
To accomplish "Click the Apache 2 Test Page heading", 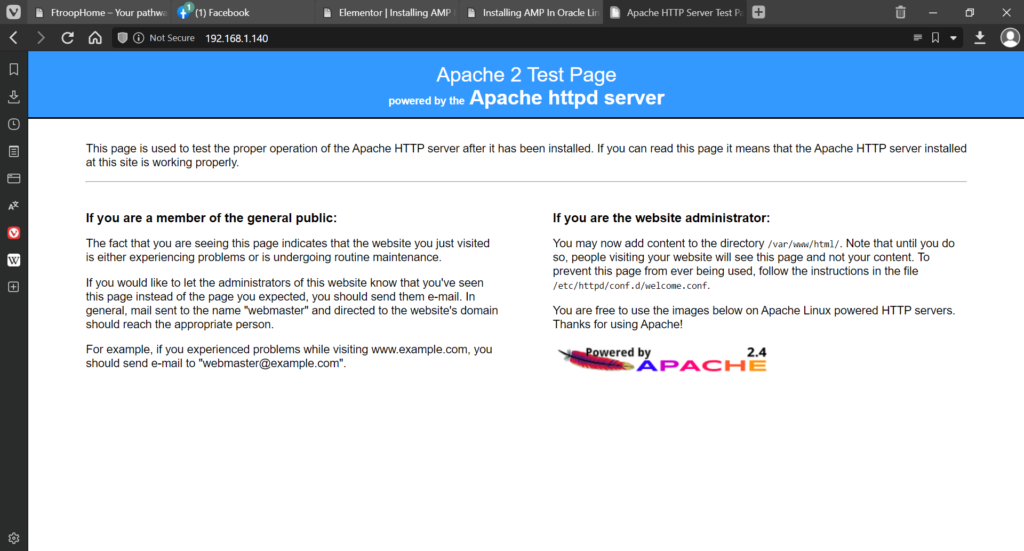I will 526,74.
